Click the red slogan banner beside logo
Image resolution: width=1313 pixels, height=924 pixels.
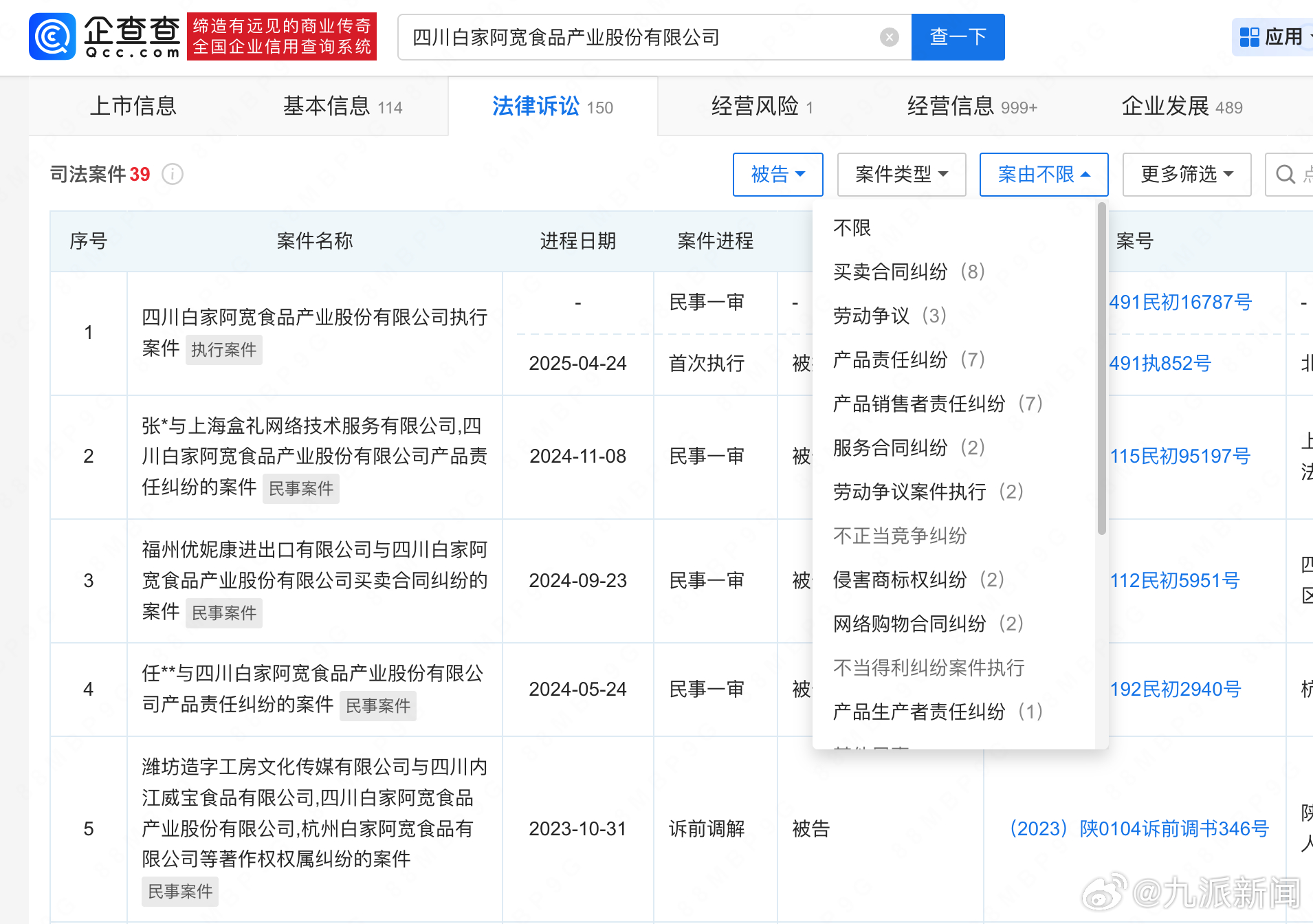[x=282, y=36]
